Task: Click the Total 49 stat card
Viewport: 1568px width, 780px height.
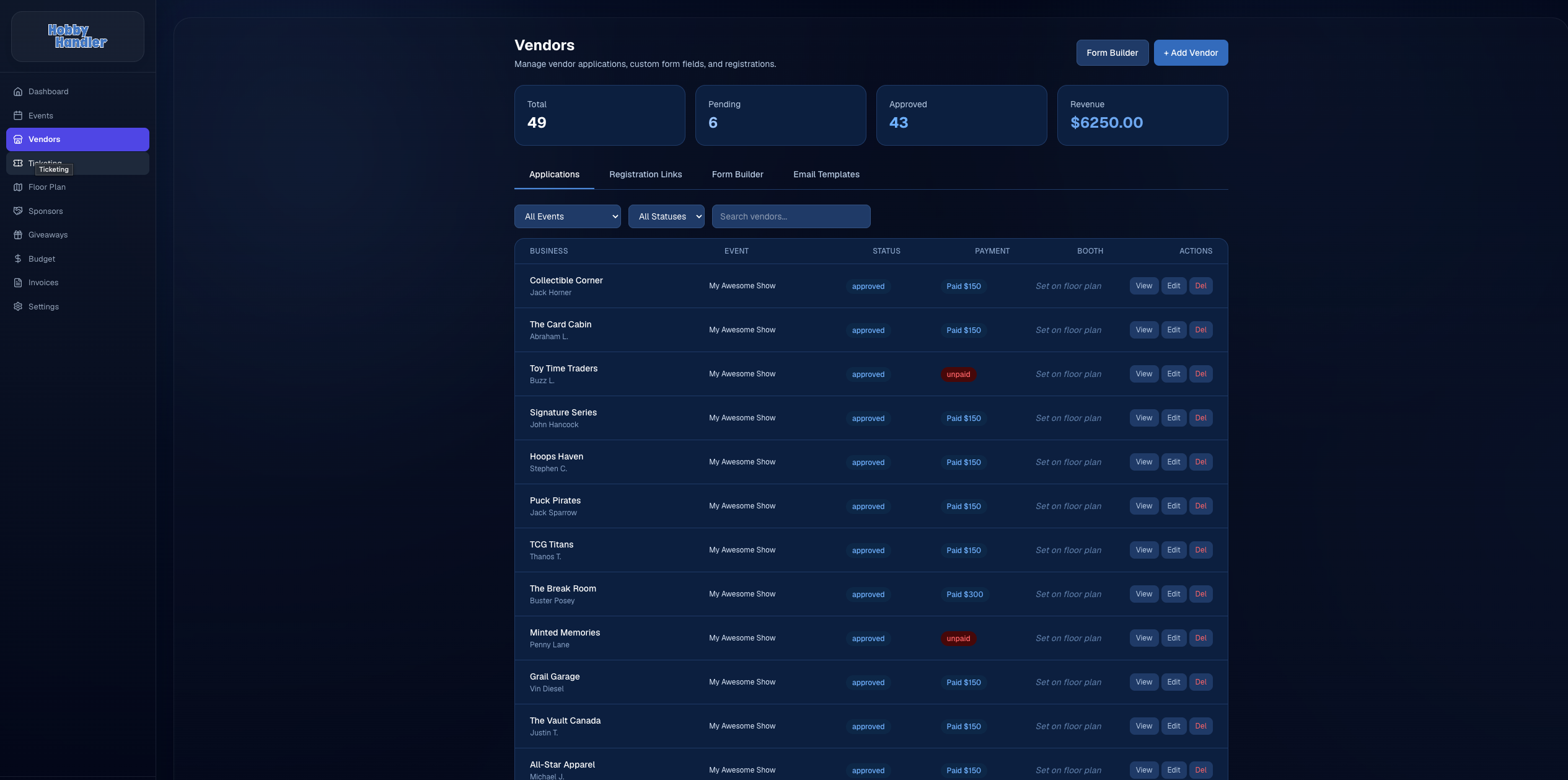Action: tap(599, 115)
